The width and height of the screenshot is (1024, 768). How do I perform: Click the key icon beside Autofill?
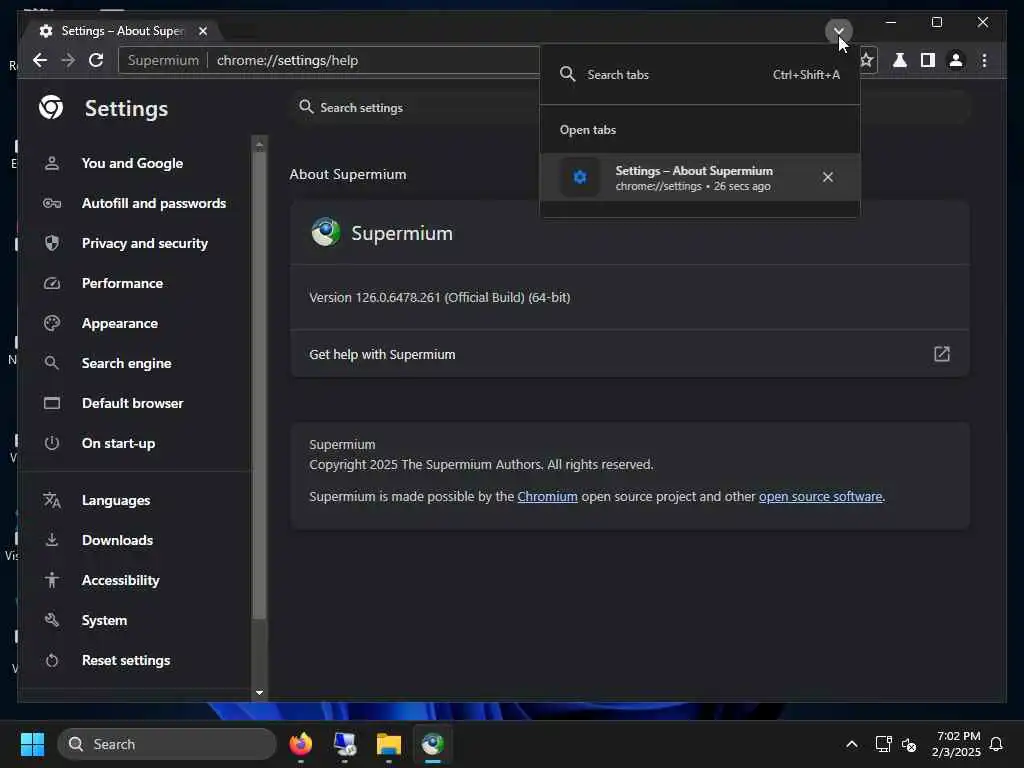(x=52, y=203)
